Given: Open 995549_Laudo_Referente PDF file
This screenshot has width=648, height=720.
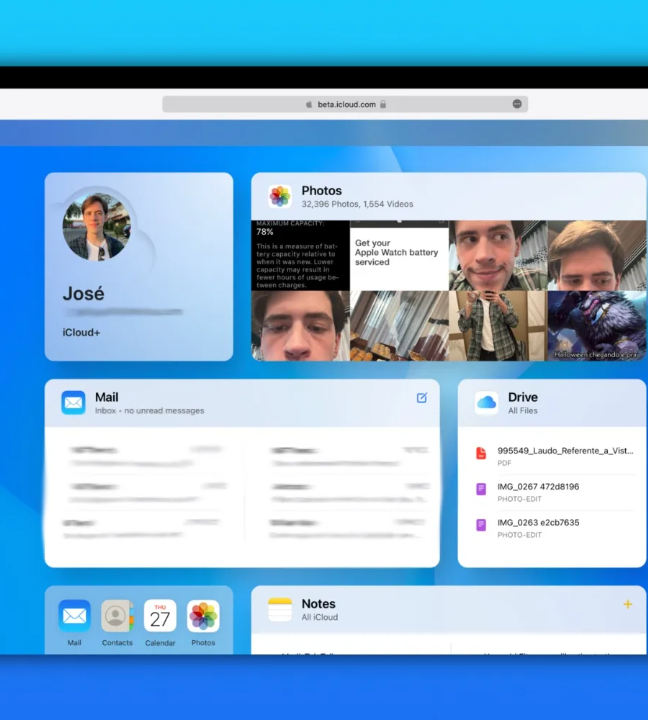Looking at the screenshot, I should click(x=565, y=451).
